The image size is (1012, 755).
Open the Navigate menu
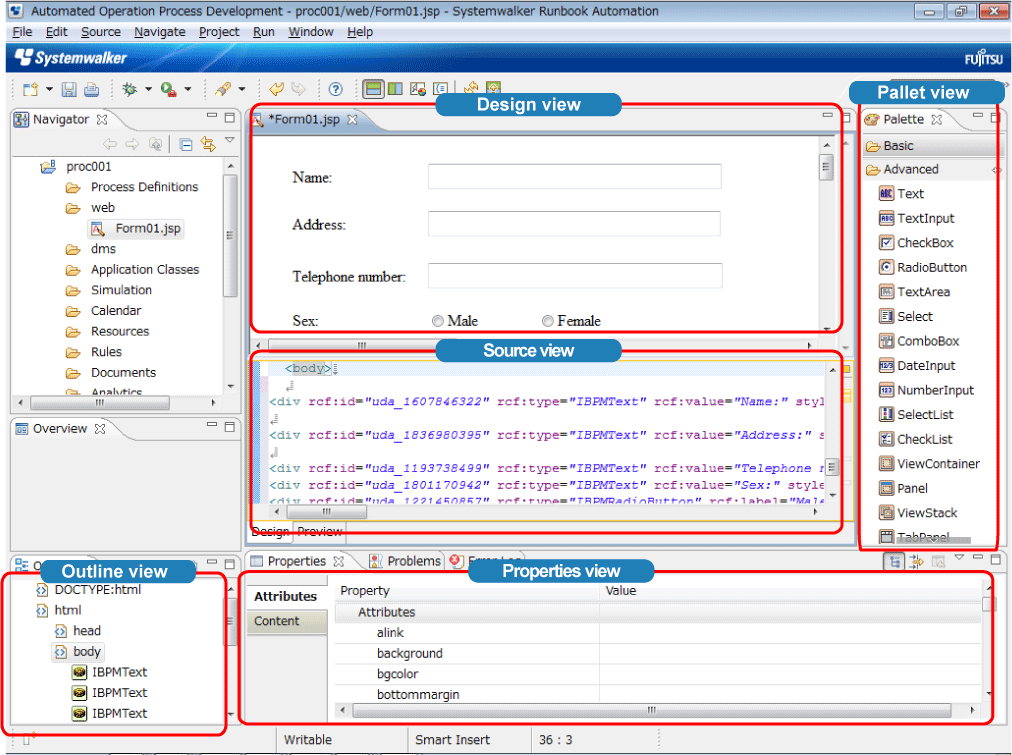159,32
